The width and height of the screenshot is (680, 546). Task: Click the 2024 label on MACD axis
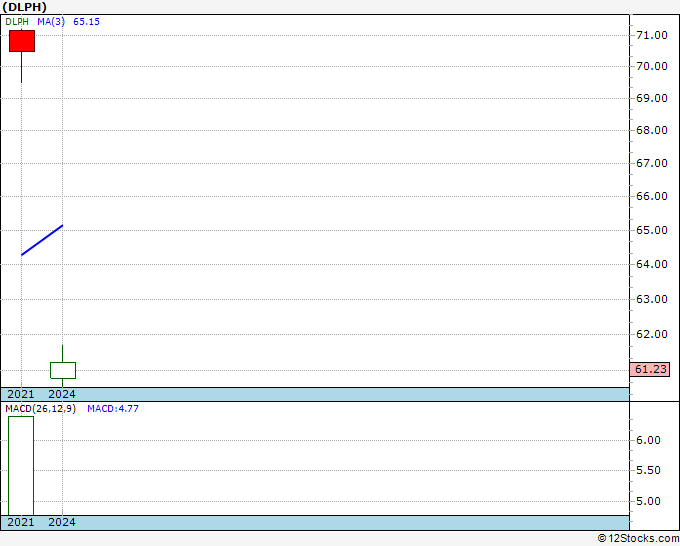point(62,522)
